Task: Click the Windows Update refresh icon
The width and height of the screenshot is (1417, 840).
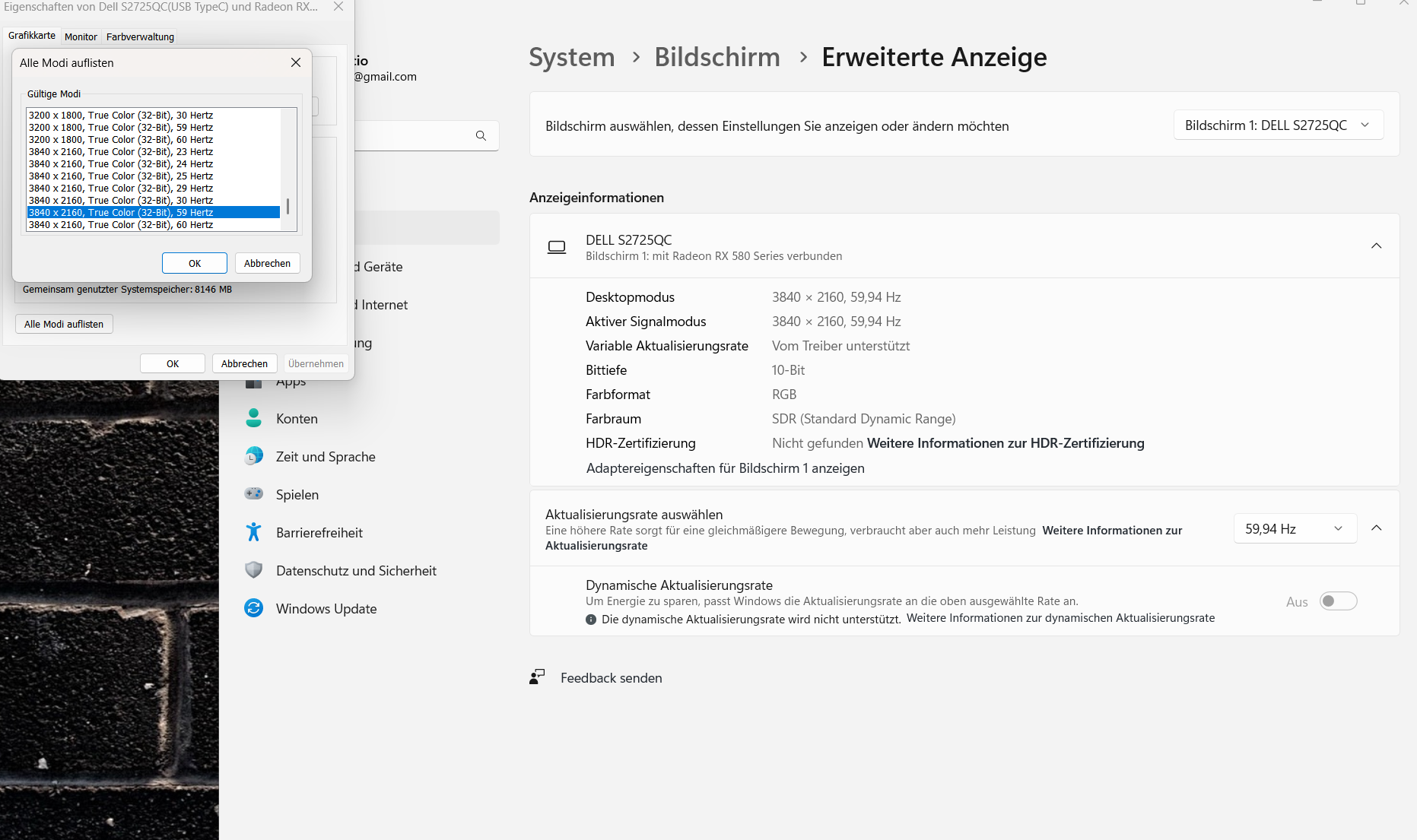Action: [x=254, y=608]
